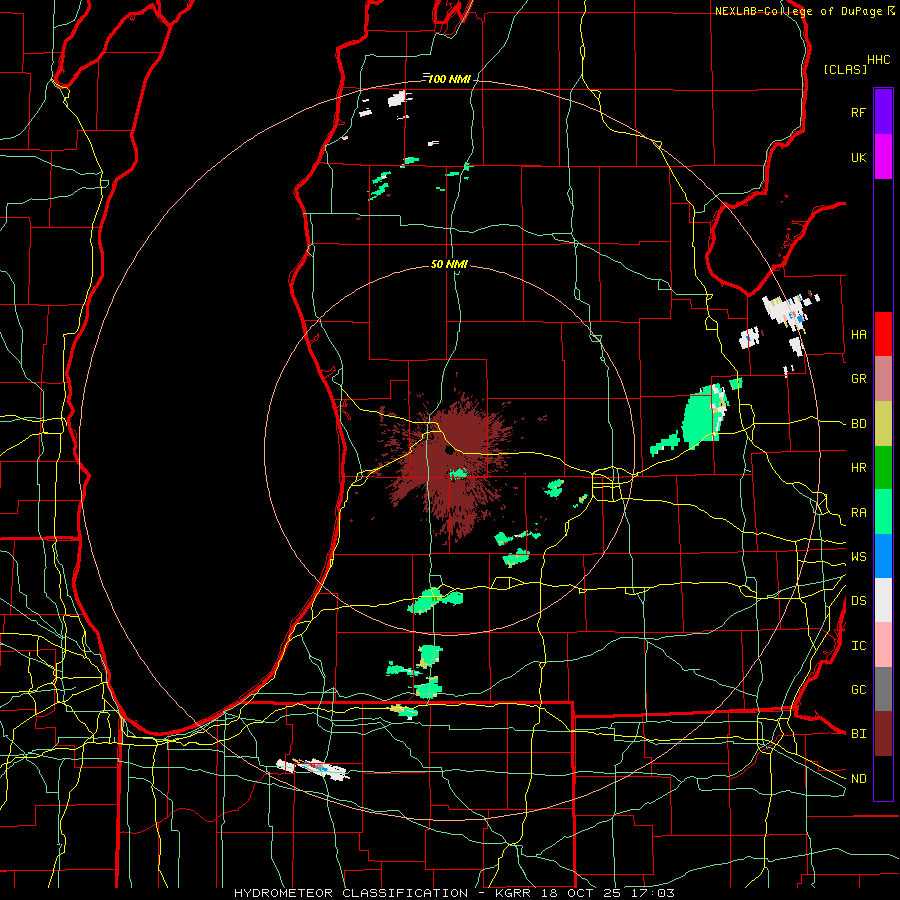Click the ND legend label
This screenshot has height=900, width=900.
(x=858, y=779)
